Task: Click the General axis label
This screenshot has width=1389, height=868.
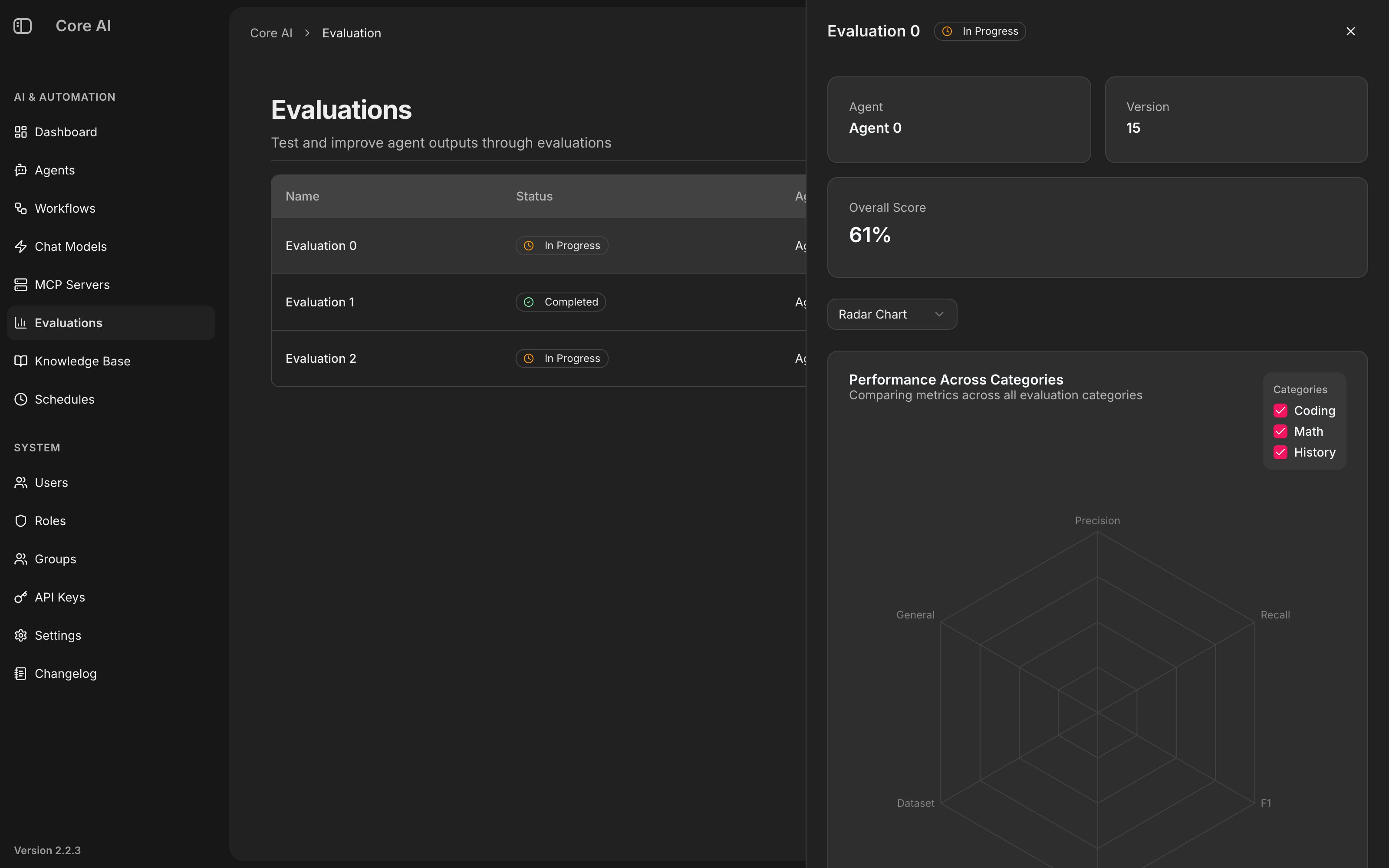Action: pyautogui.click(x=915, y=615)
